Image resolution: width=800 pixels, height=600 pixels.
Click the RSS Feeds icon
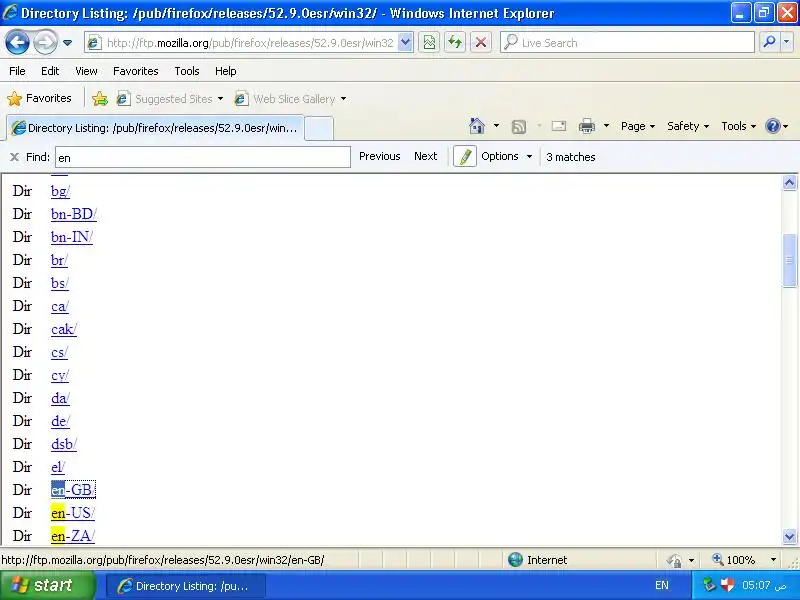519,126
